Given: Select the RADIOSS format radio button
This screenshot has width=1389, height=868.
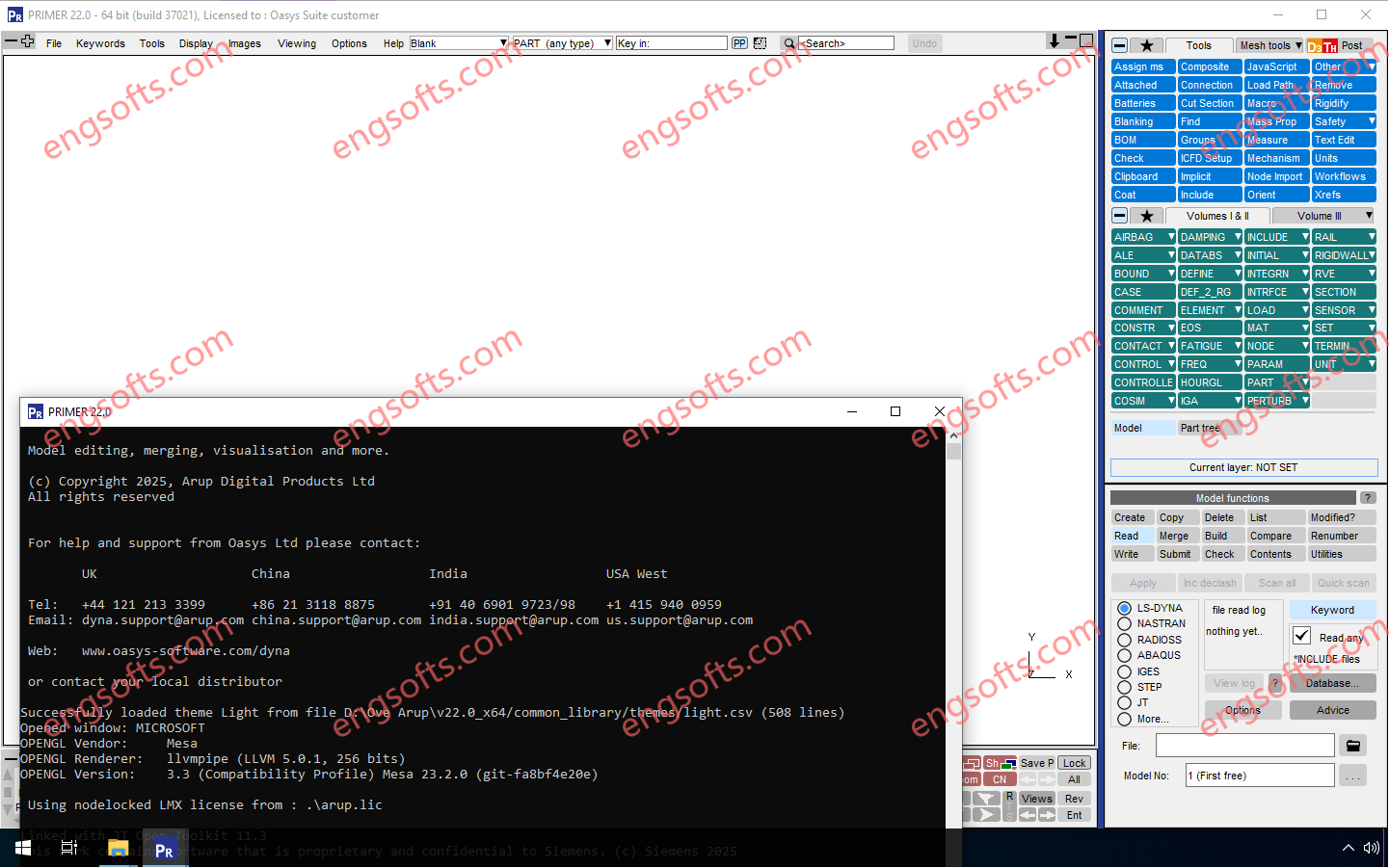Looking at the screenshot, I should pyautogui.click(x=1124, y=640).
